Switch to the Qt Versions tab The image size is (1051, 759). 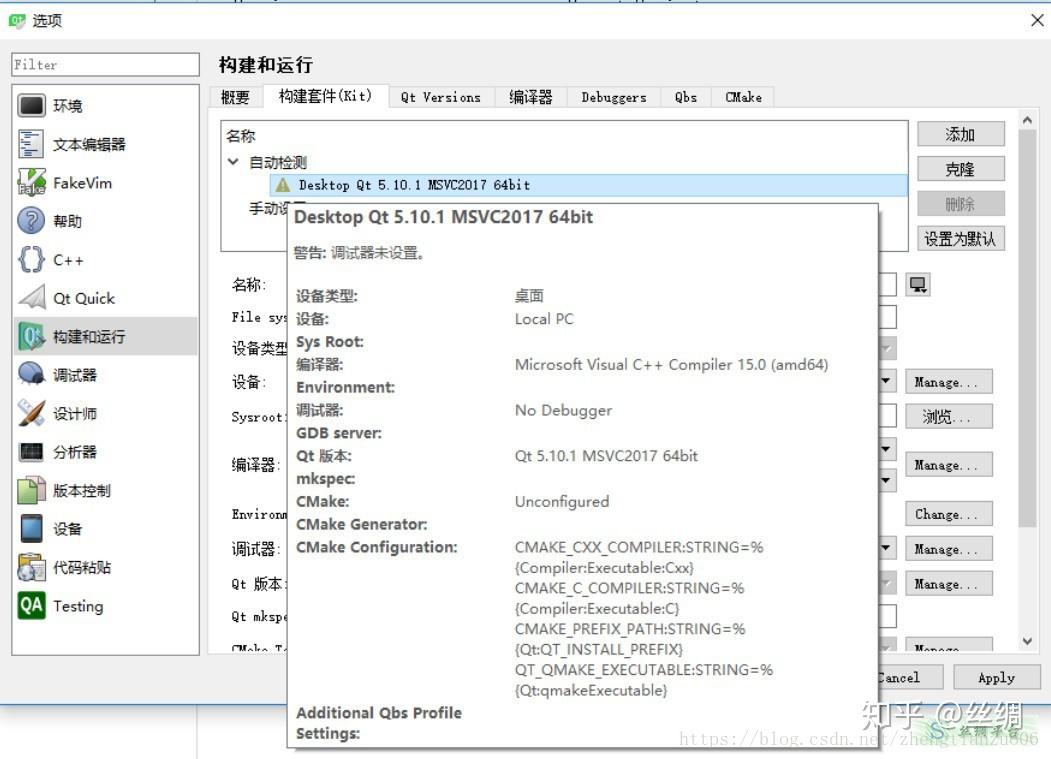click(x=440, y=97)
